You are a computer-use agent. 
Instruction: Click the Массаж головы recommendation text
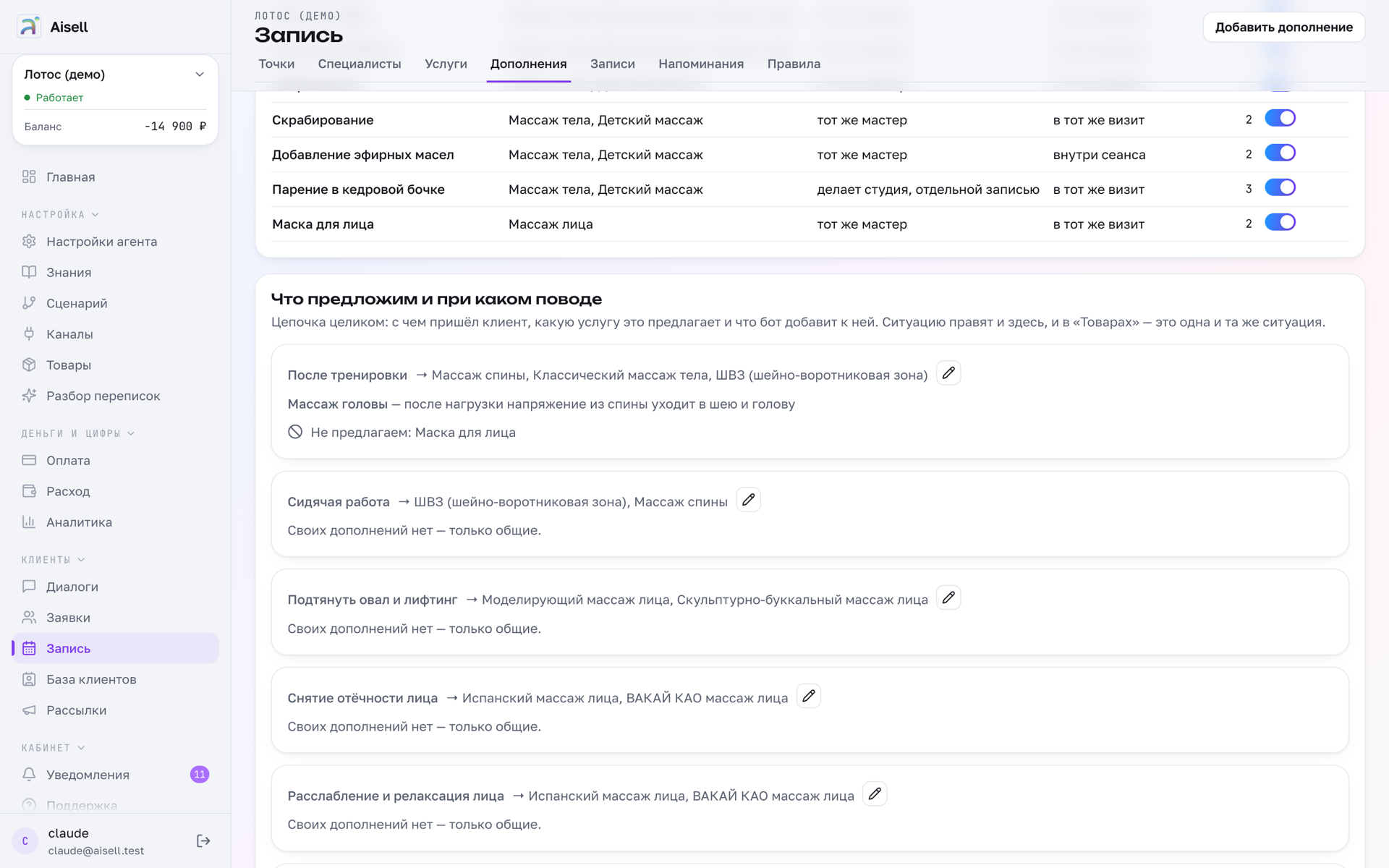(541, 404)
